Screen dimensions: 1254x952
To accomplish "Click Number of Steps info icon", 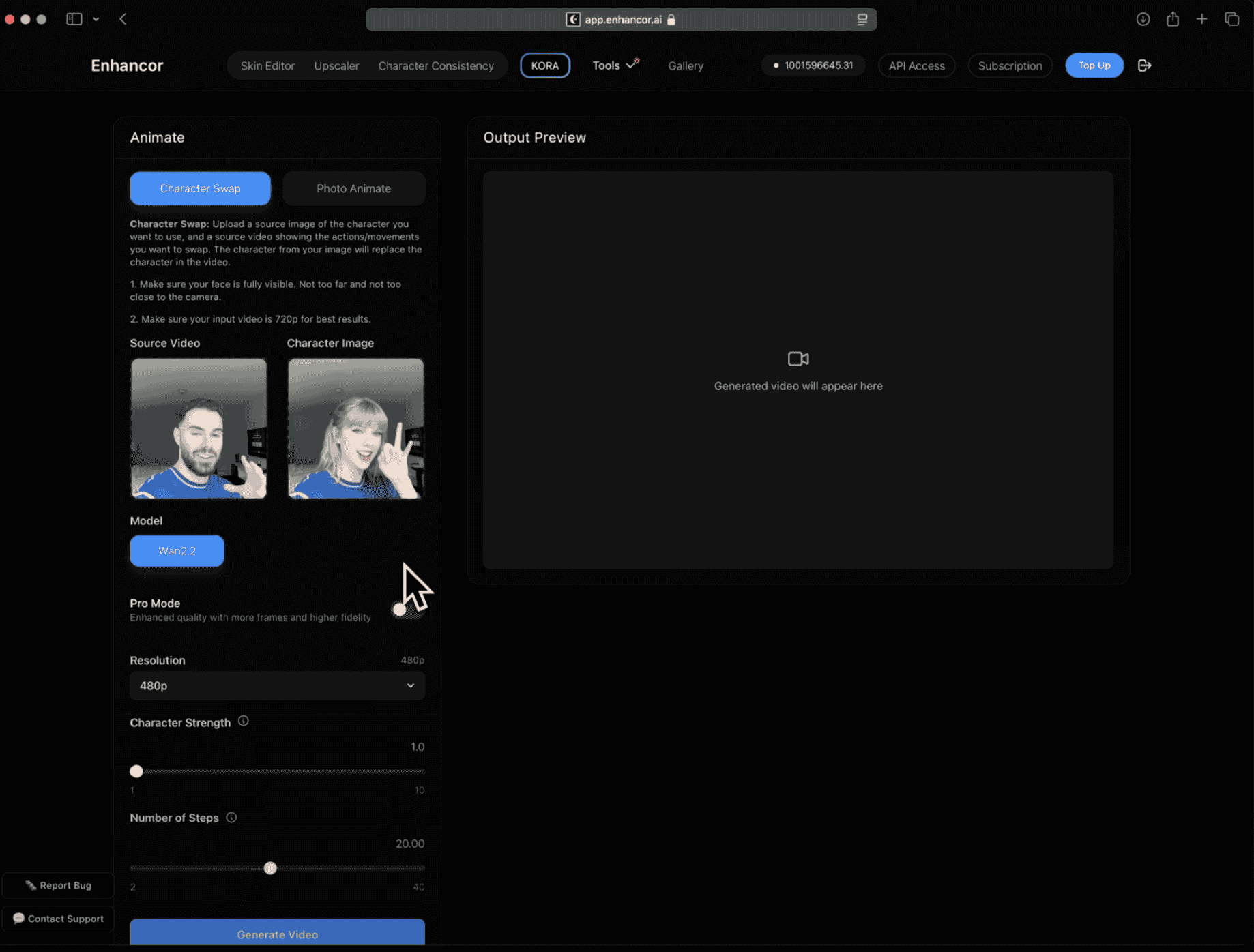I will (x=231, y=818).
